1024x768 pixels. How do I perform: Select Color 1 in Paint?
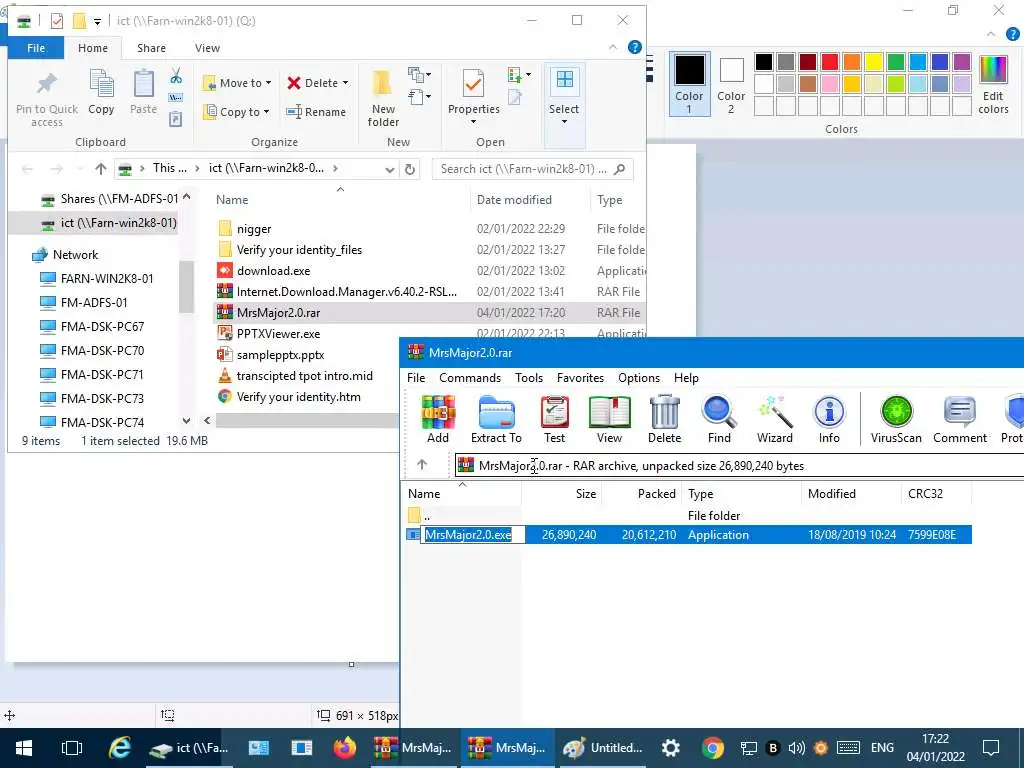pos(690,84)
